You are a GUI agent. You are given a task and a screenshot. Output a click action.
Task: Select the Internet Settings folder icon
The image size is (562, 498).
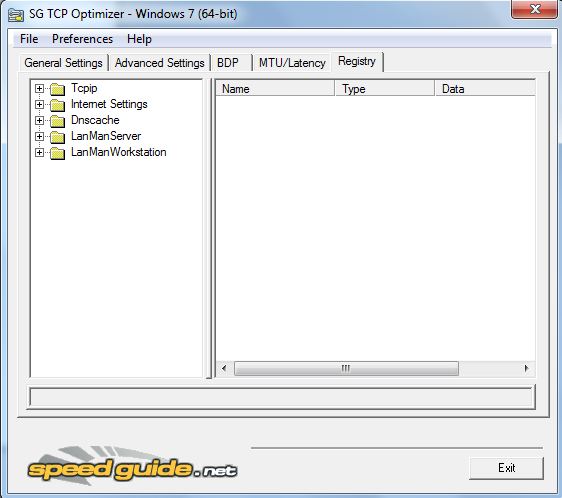[x=57, y=105]
